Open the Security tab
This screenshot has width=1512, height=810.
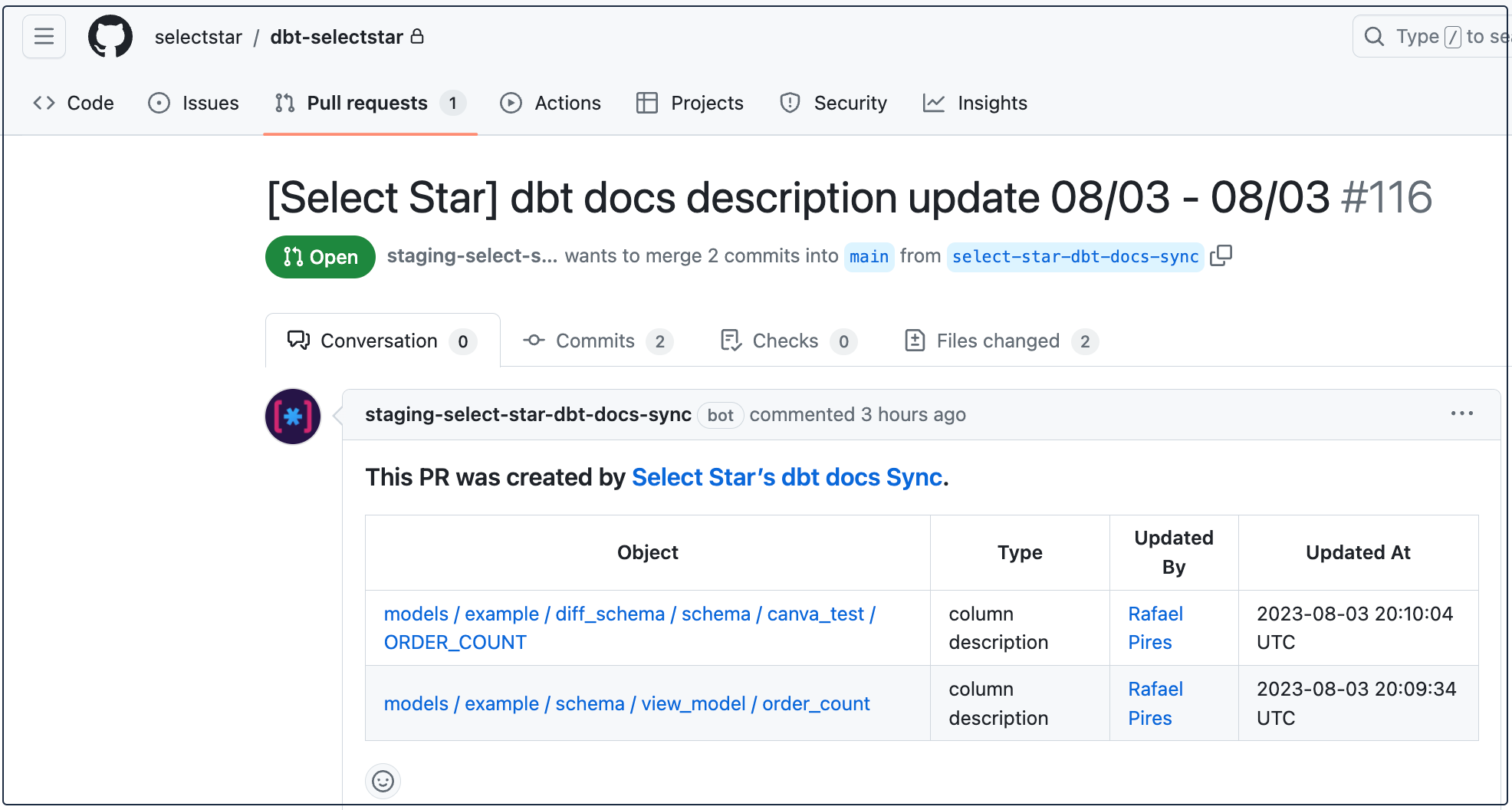pos(833,103)
